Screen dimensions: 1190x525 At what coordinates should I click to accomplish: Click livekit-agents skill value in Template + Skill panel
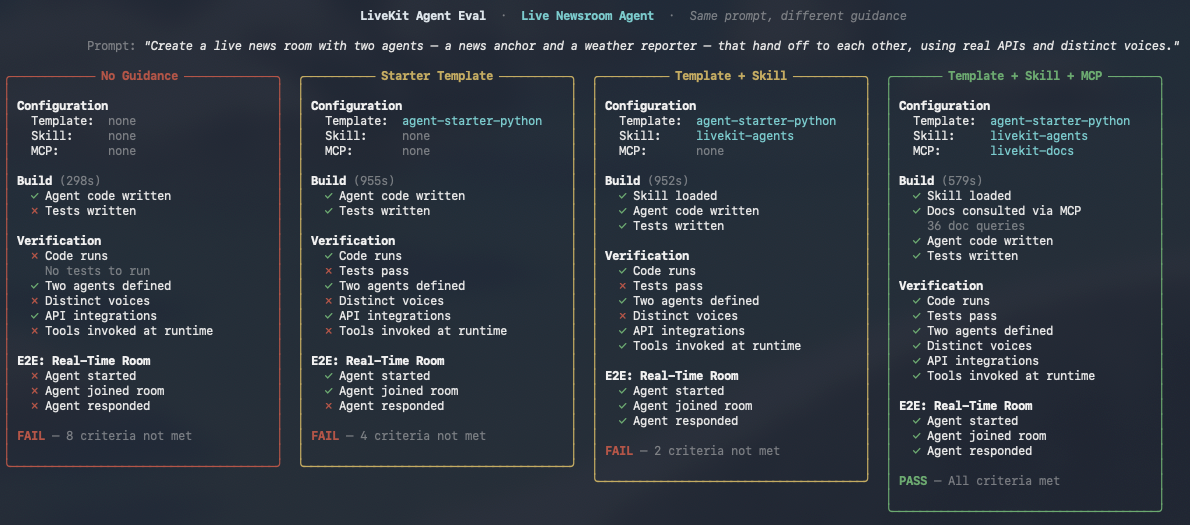tap(745, 136)
